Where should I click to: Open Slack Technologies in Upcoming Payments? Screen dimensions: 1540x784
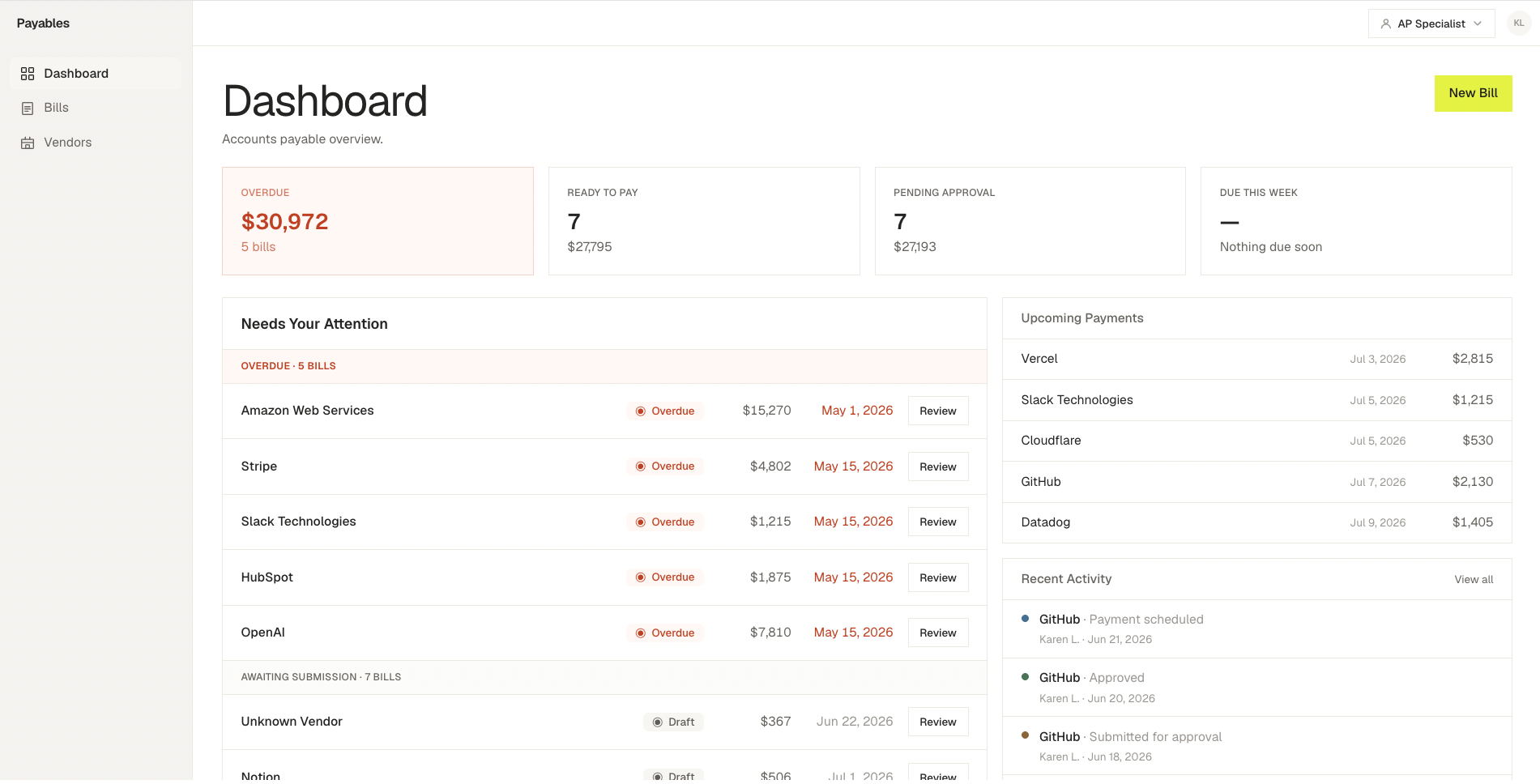[x=1256, y=400]
